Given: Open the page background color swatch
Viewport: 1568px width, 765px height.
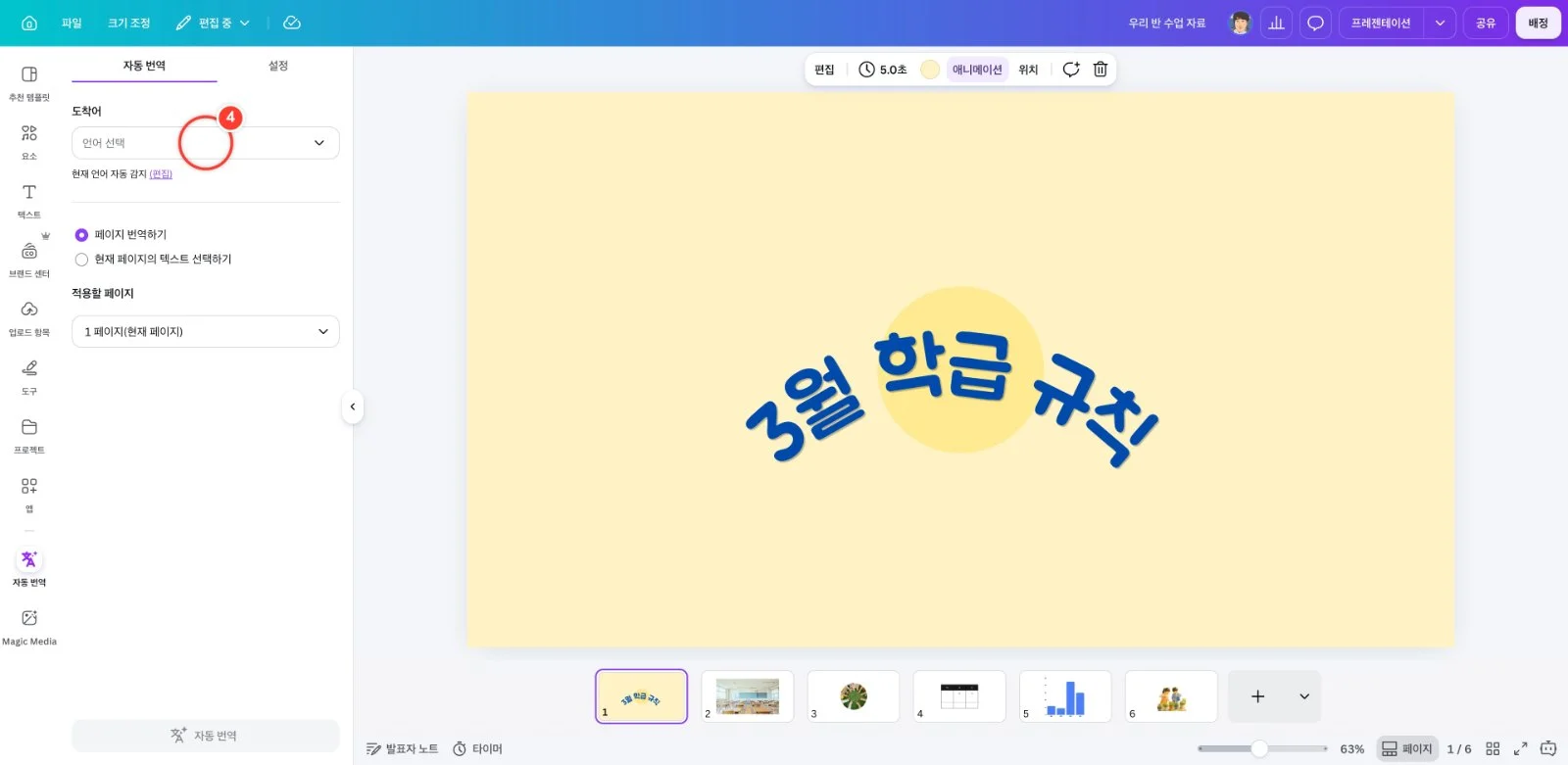Looking at the screenshot, I should click(x=930, y=70).
